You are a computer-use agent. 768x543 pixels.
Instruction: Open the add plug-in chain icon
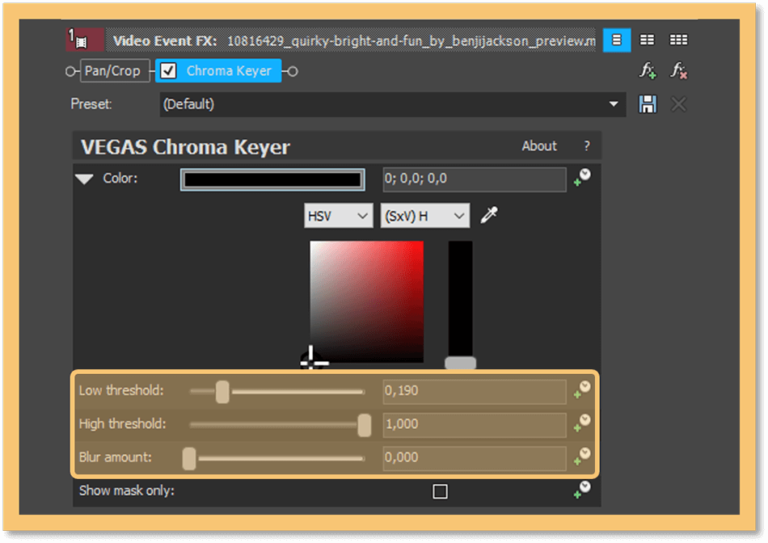tap(648, 71)
